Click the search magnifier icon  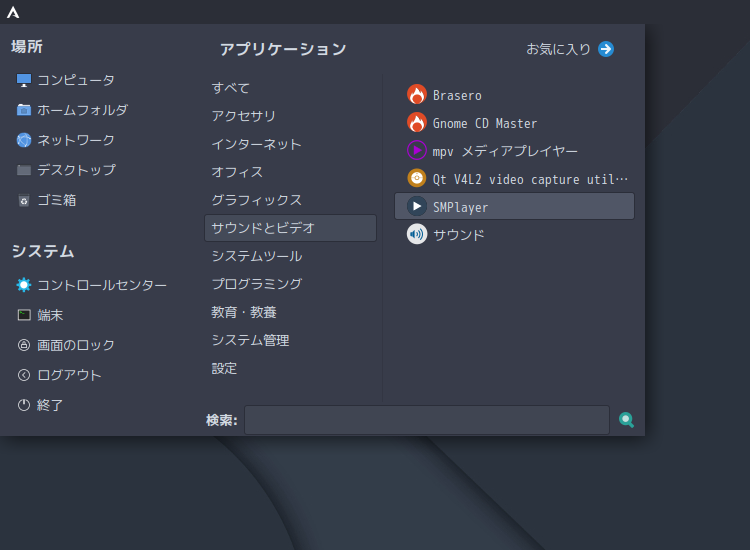[626, 420]
